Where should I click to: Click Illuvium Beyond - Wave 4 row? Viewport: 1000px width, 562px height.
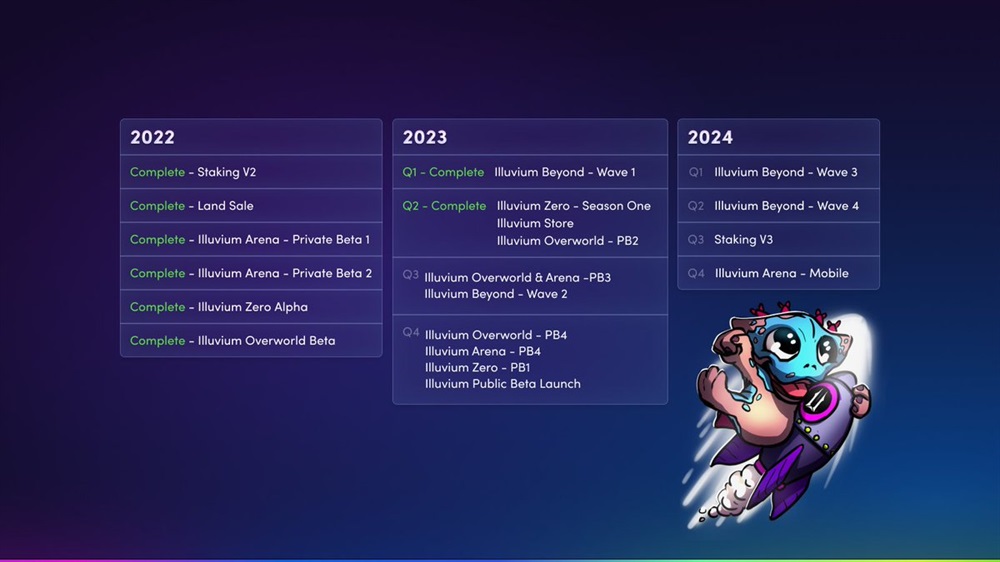tap(778, 206)
